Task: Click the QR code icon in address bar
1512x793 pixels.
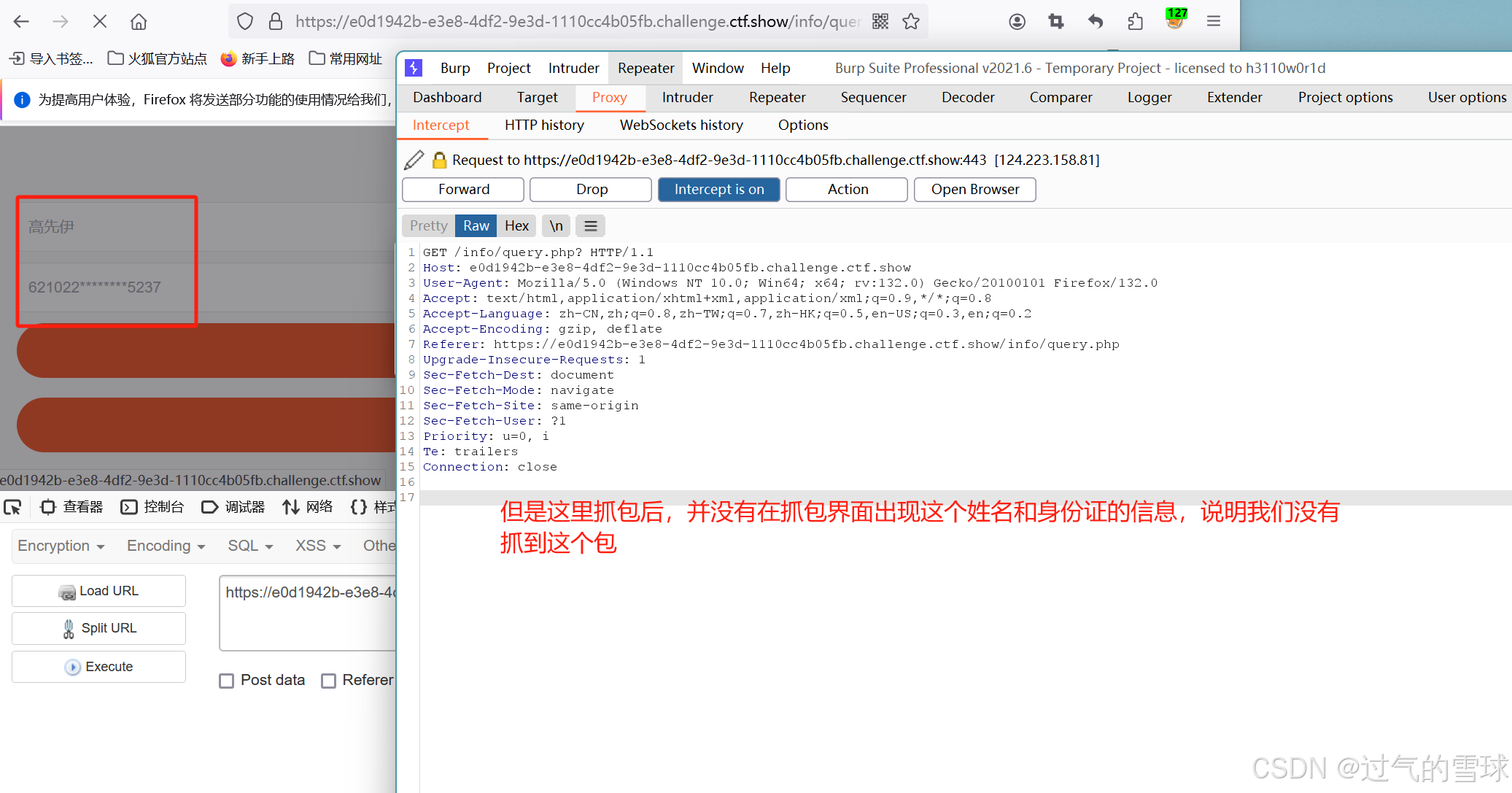Action: (x=880, y=22)
